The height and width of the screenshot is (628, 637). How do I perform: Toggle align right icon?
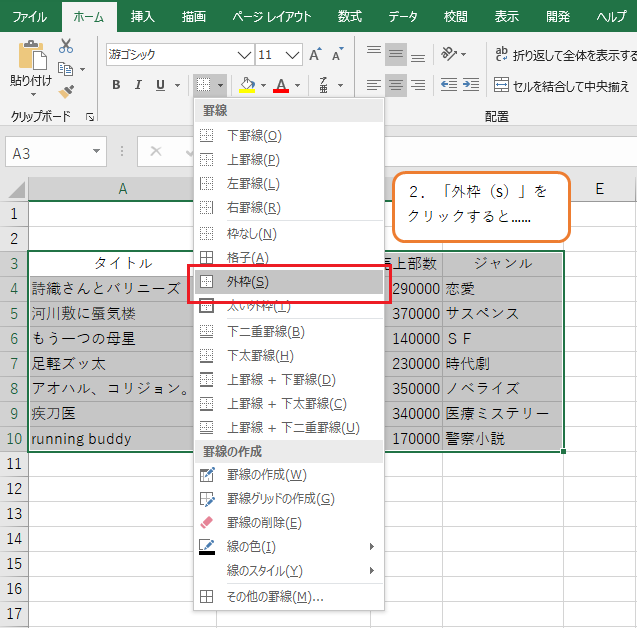pos(418,85)
